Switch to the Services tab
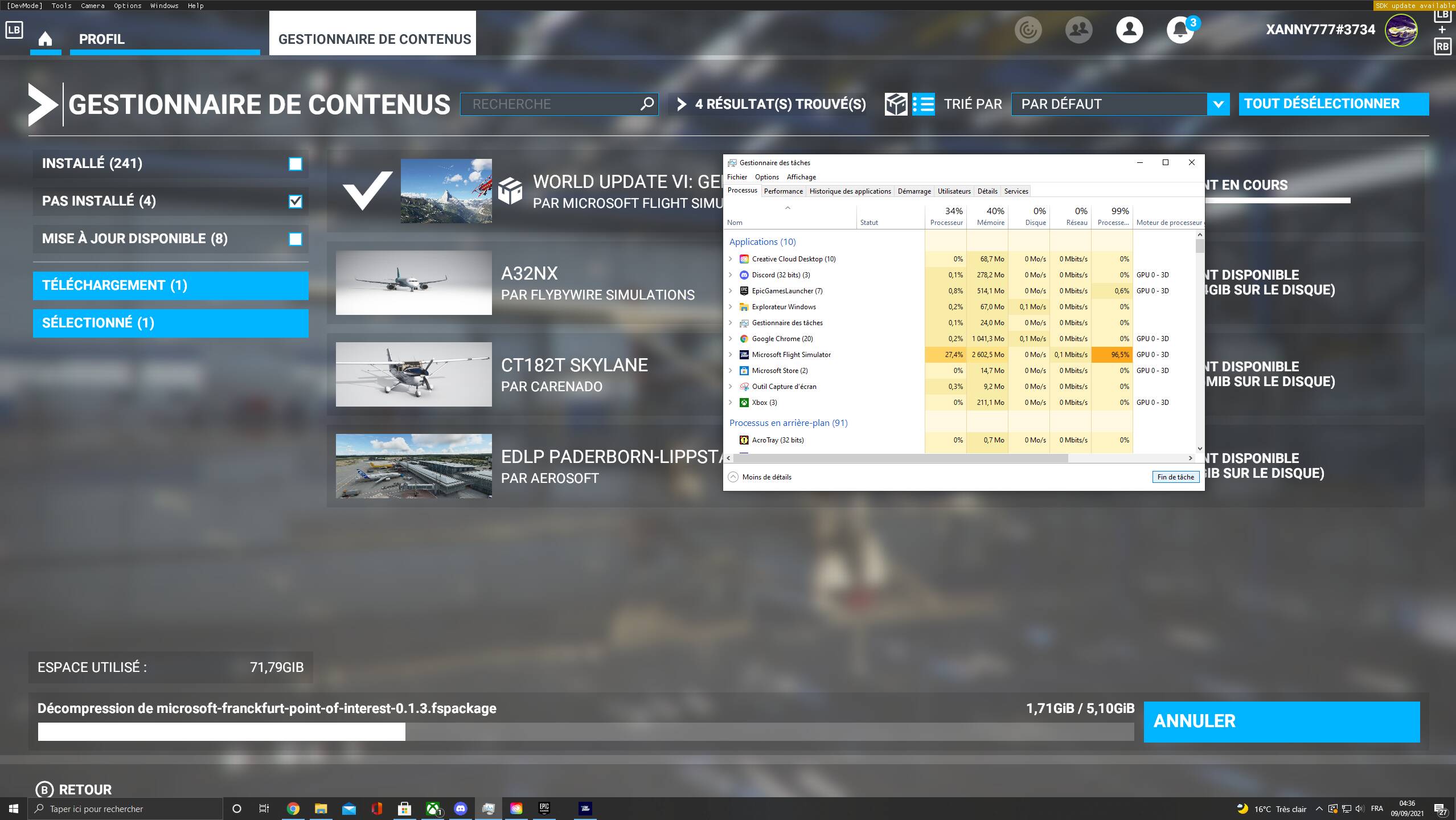The height and width of the screenshot is (820, 1456). [x=1016, y=191]
